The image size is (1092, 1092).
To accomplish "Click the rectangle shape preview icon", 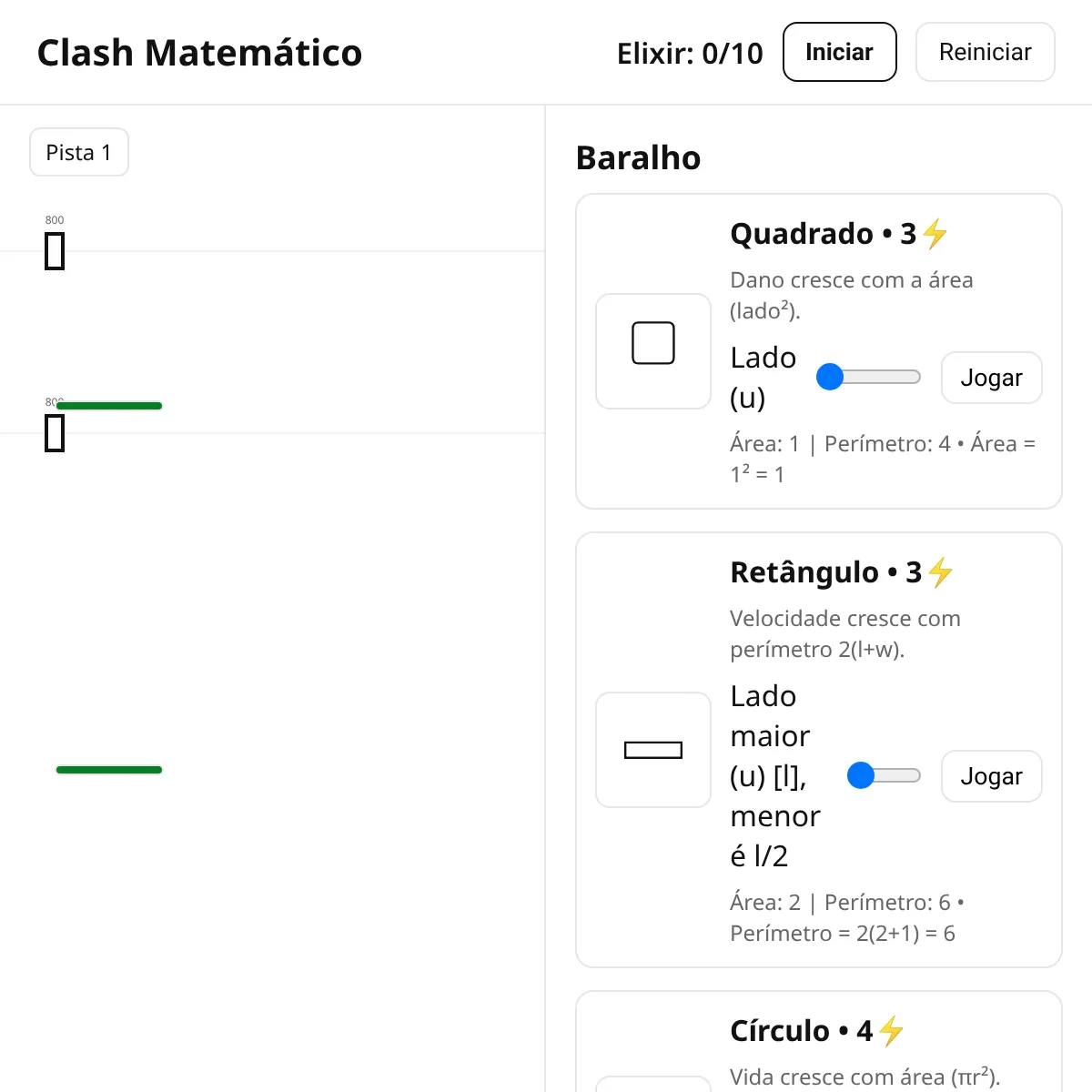I will (653, 750).
